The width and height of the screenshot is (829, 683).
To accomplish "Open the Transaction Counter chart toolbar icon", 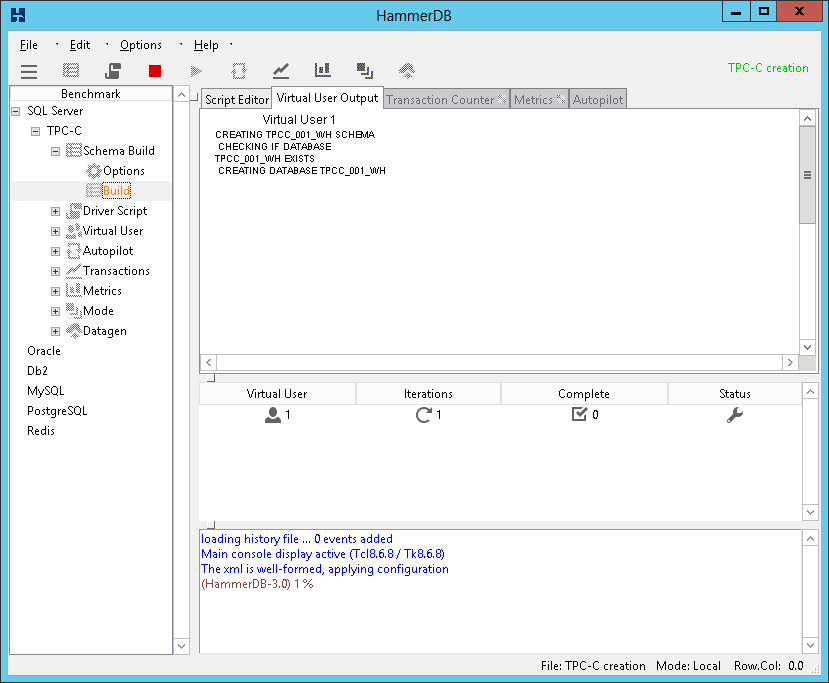I will click(281, 71).
